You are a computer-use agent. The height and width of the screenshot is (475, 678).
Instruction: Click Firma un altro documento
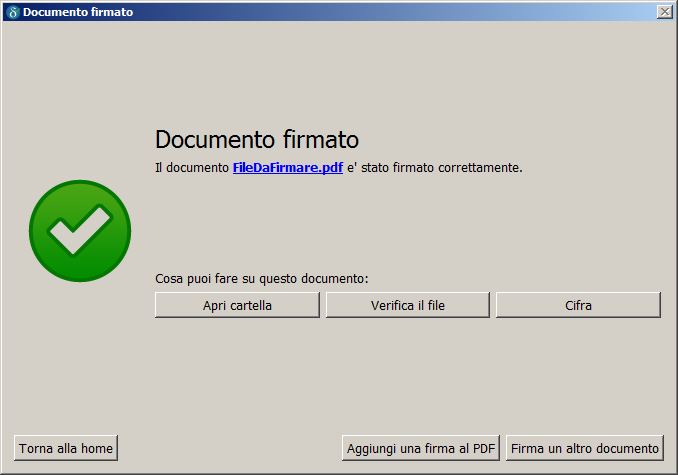[x=585, y=448]
